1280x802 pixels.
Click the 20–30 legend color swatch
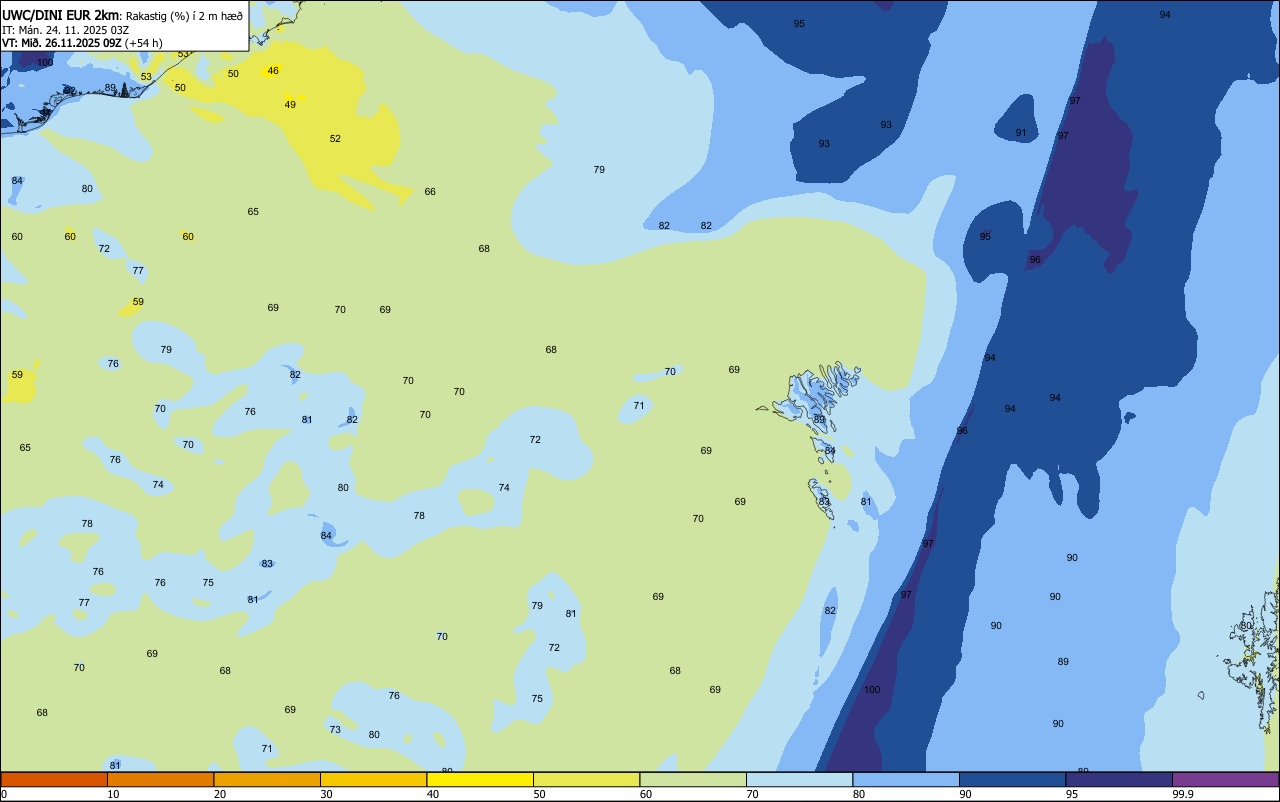click(267, 779)
